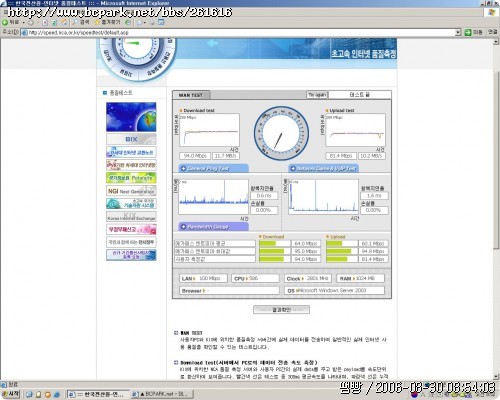
Task: Select the WAN TEST tab
Action: 191,95
